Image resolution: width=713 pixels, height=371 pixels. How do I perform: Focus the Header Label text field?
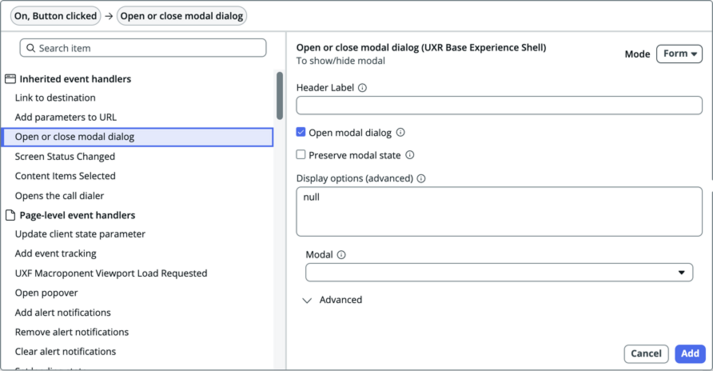click(x=499, y=105)
